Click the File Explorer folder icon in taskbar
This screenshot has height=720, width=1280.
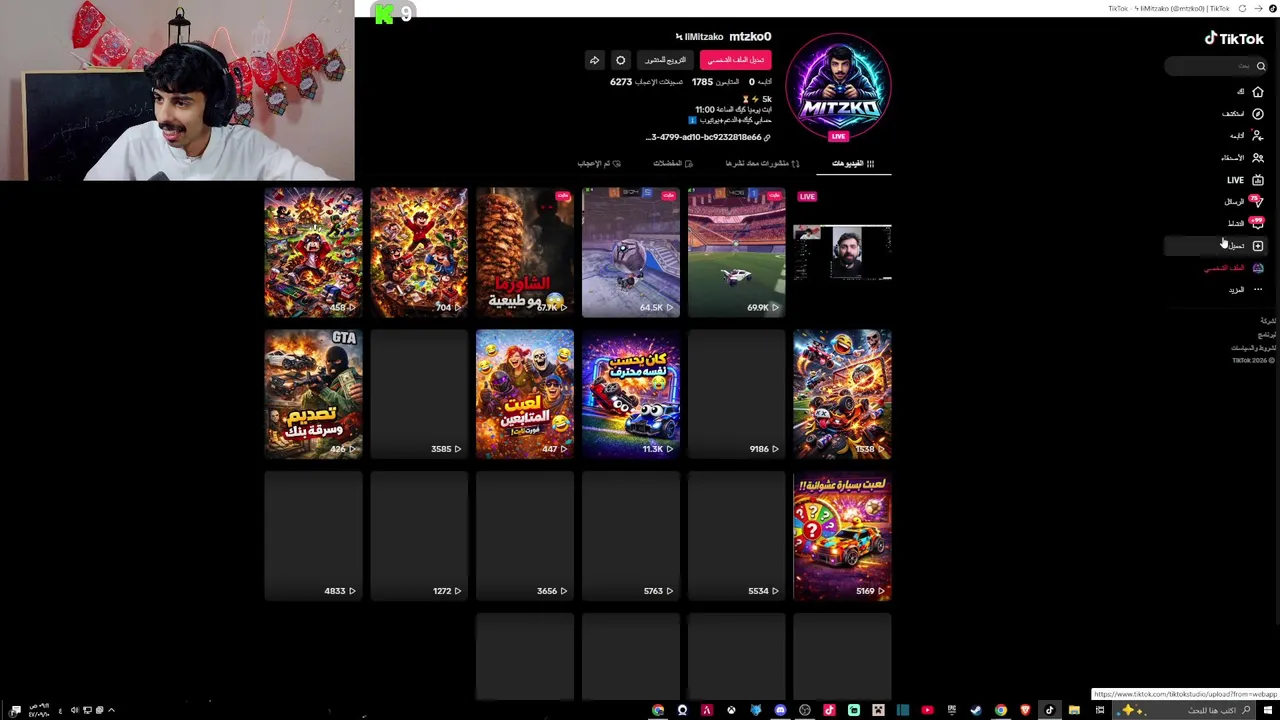point(1074,710)
